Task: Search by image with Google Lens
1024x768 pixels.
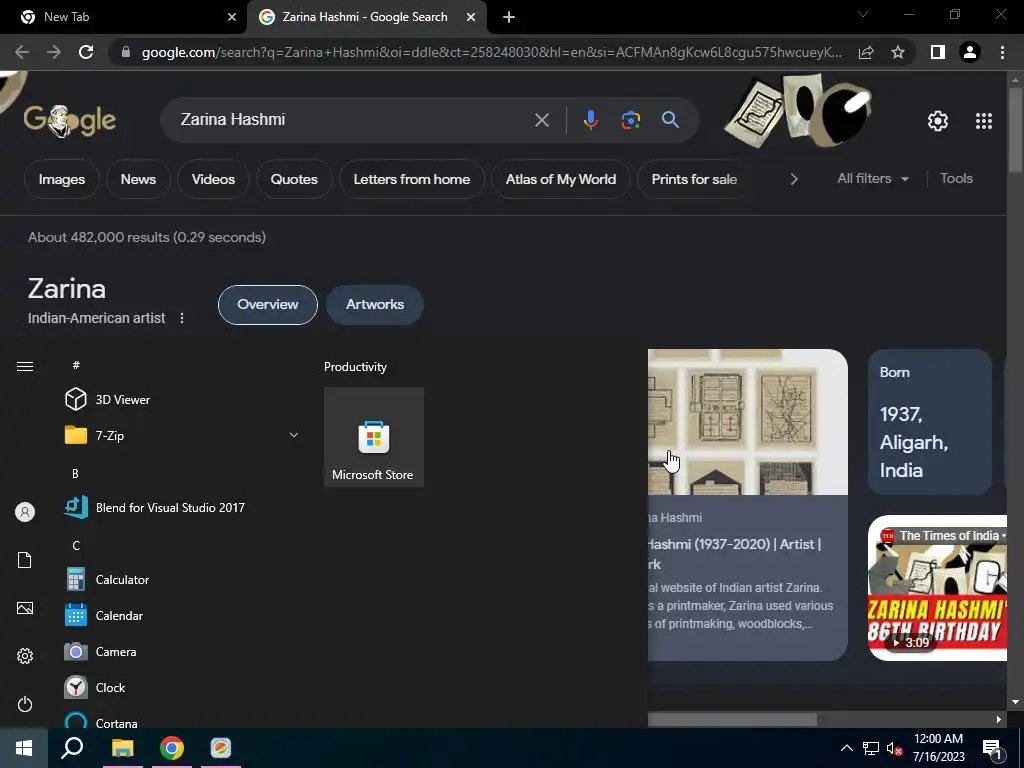Action: (630, 120)
